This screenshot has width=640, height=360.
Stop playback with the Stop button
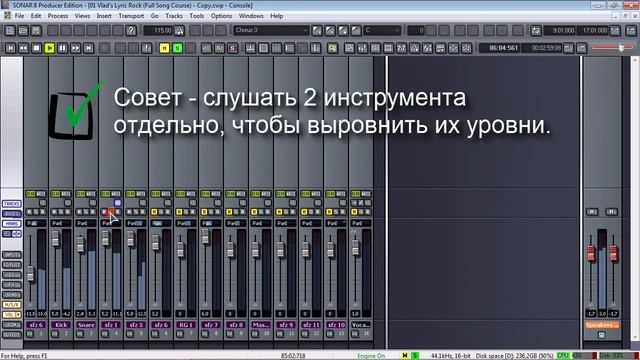pos(36,48)
